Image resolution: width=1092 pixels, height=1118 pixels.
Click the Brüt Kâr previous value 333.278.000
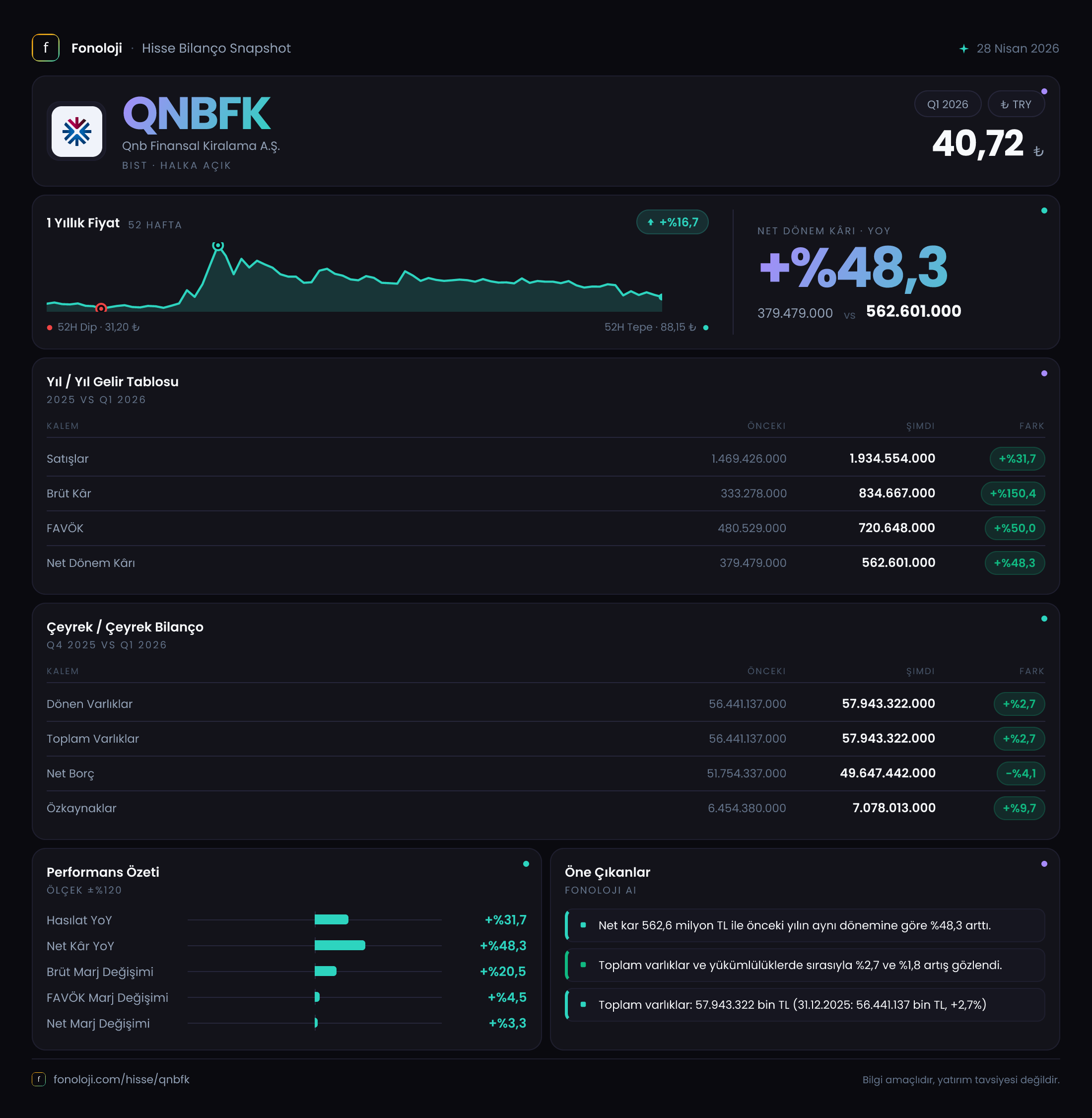click(x=753, y=493)
